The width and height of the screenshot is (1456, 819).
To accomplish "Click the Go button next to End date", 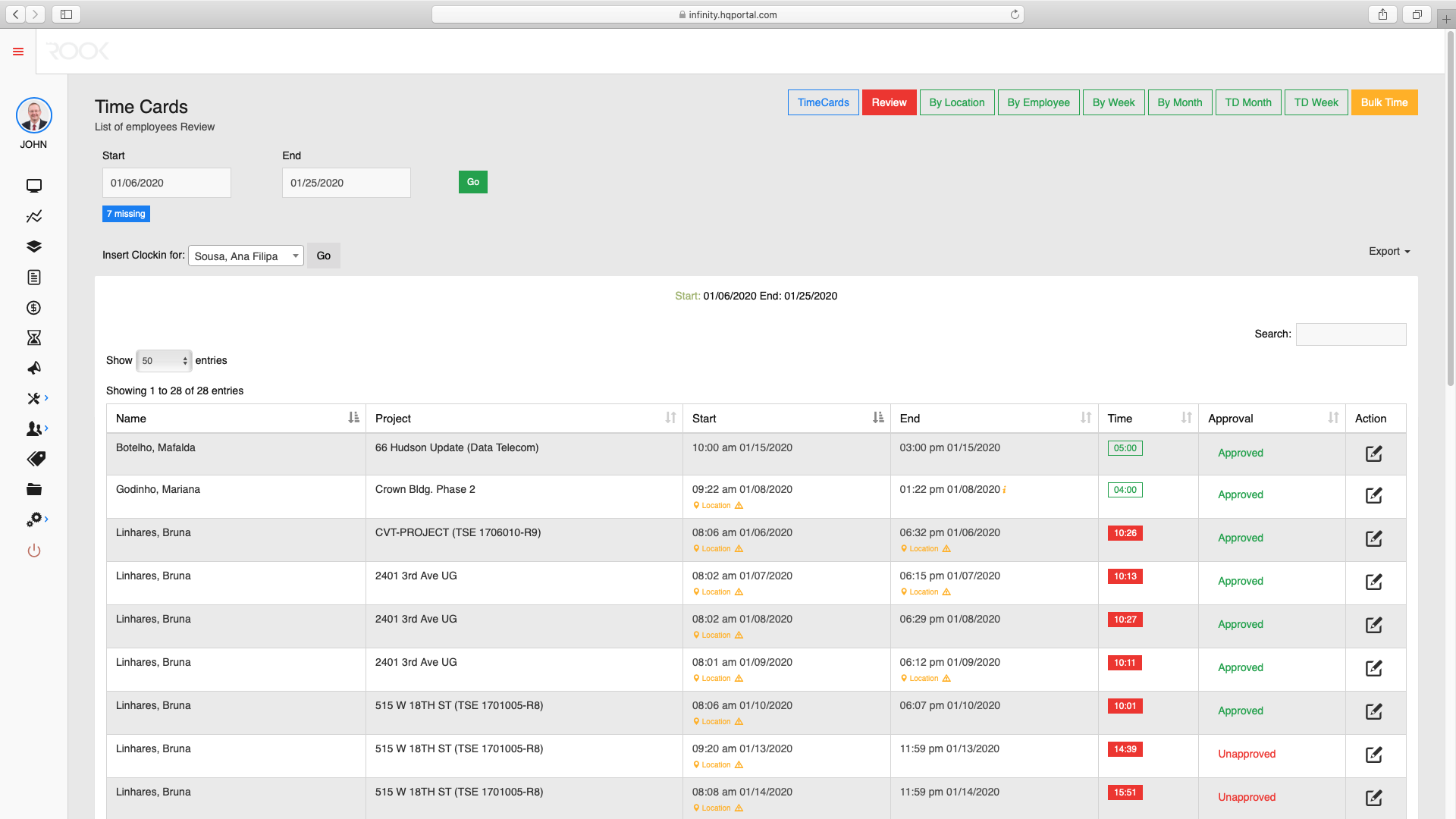I will click(x=472, y=182).
